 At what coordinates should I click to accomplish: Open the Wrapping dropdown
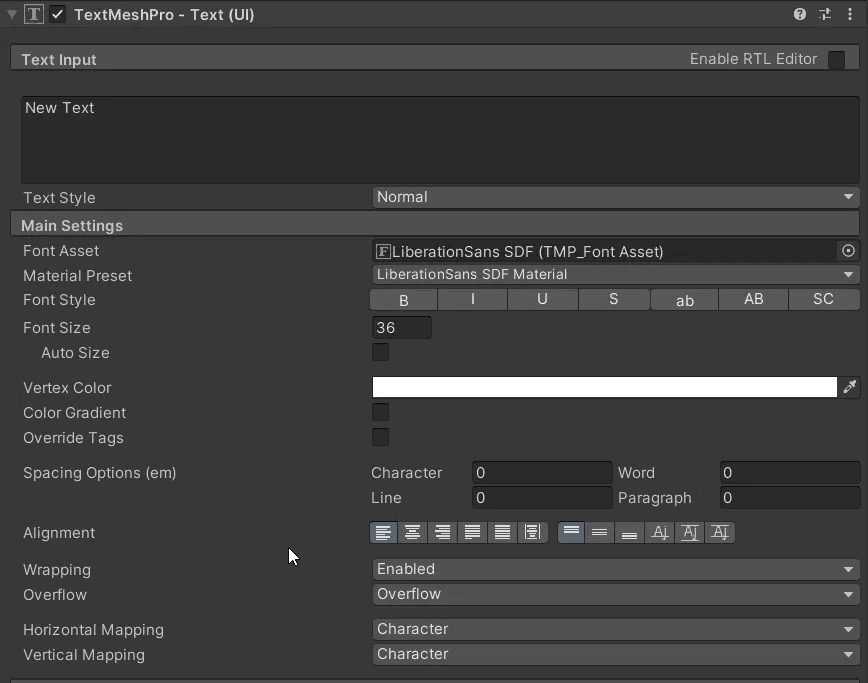click(x=616, y=569)
